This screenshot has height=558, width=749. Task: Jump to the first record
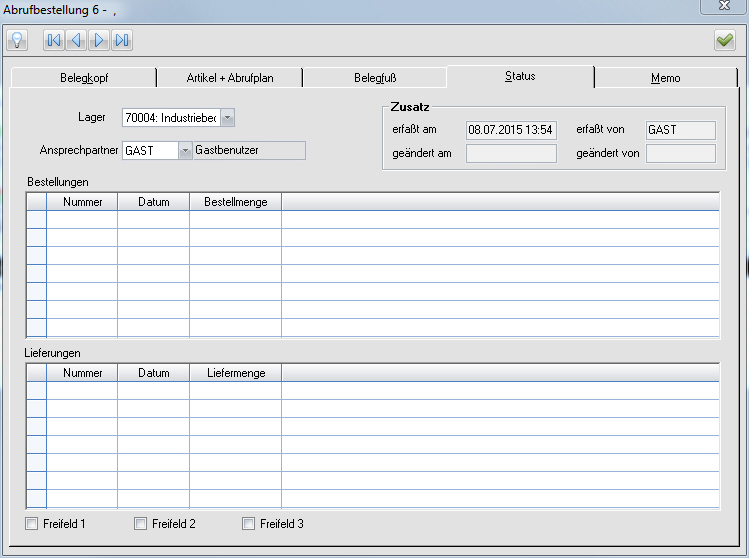(x=54, y=40)
